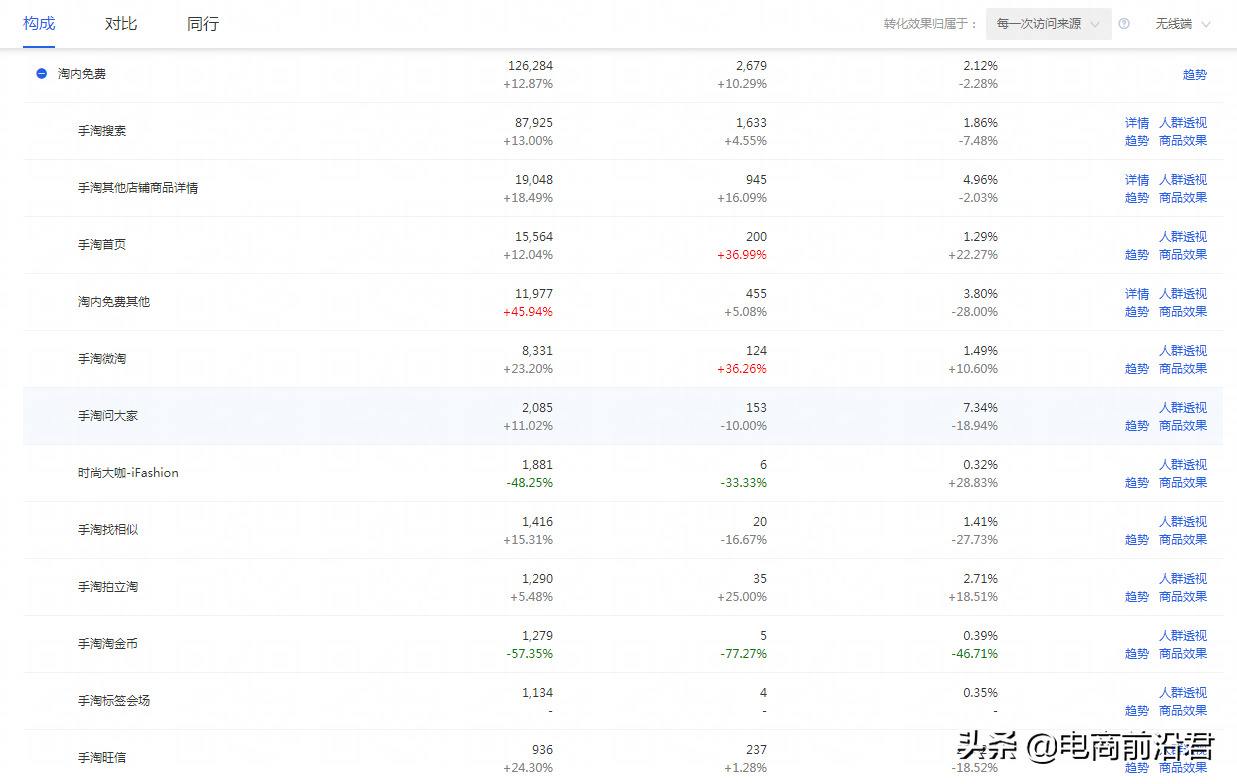Open the 无线端 device dropdown
The height and width of the screenshot is (784, 1237).
(x=1182, y=24)
